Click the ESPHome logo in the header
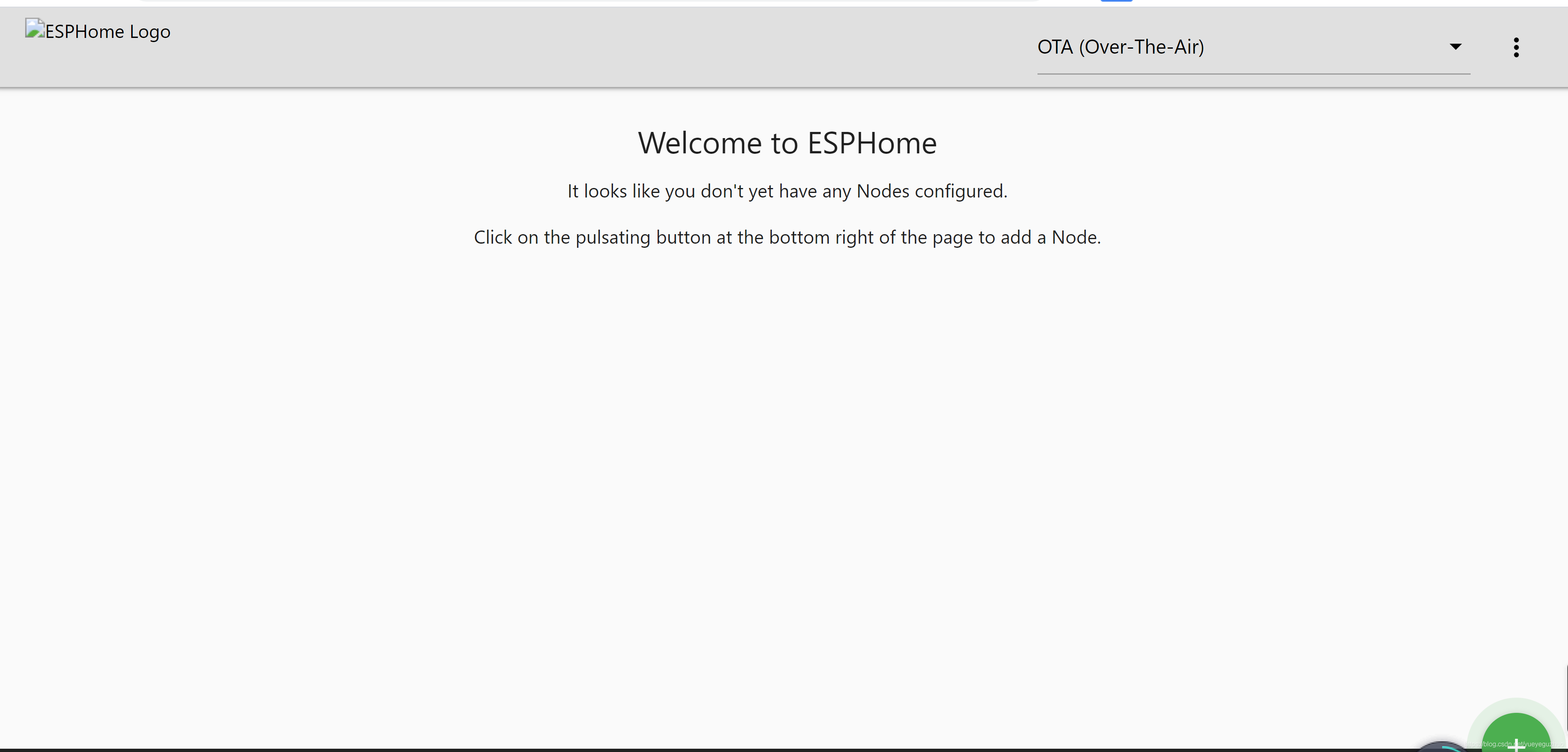The image size is (1568, 752). (x=97, y=31)
